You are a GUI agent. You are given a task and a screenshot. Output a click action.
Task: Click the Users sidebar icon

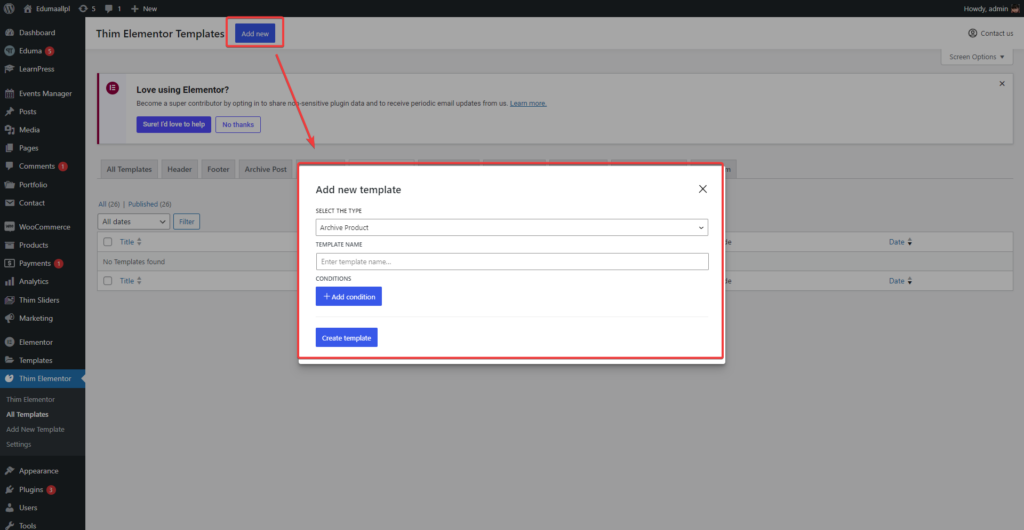(9, 508)
